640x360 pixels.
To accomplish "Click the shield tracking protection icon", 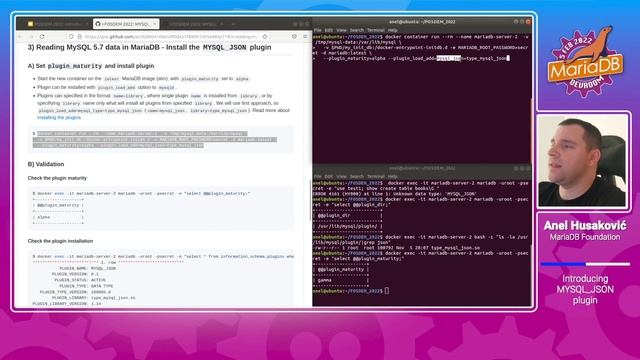I will click(x=71, y=37).
